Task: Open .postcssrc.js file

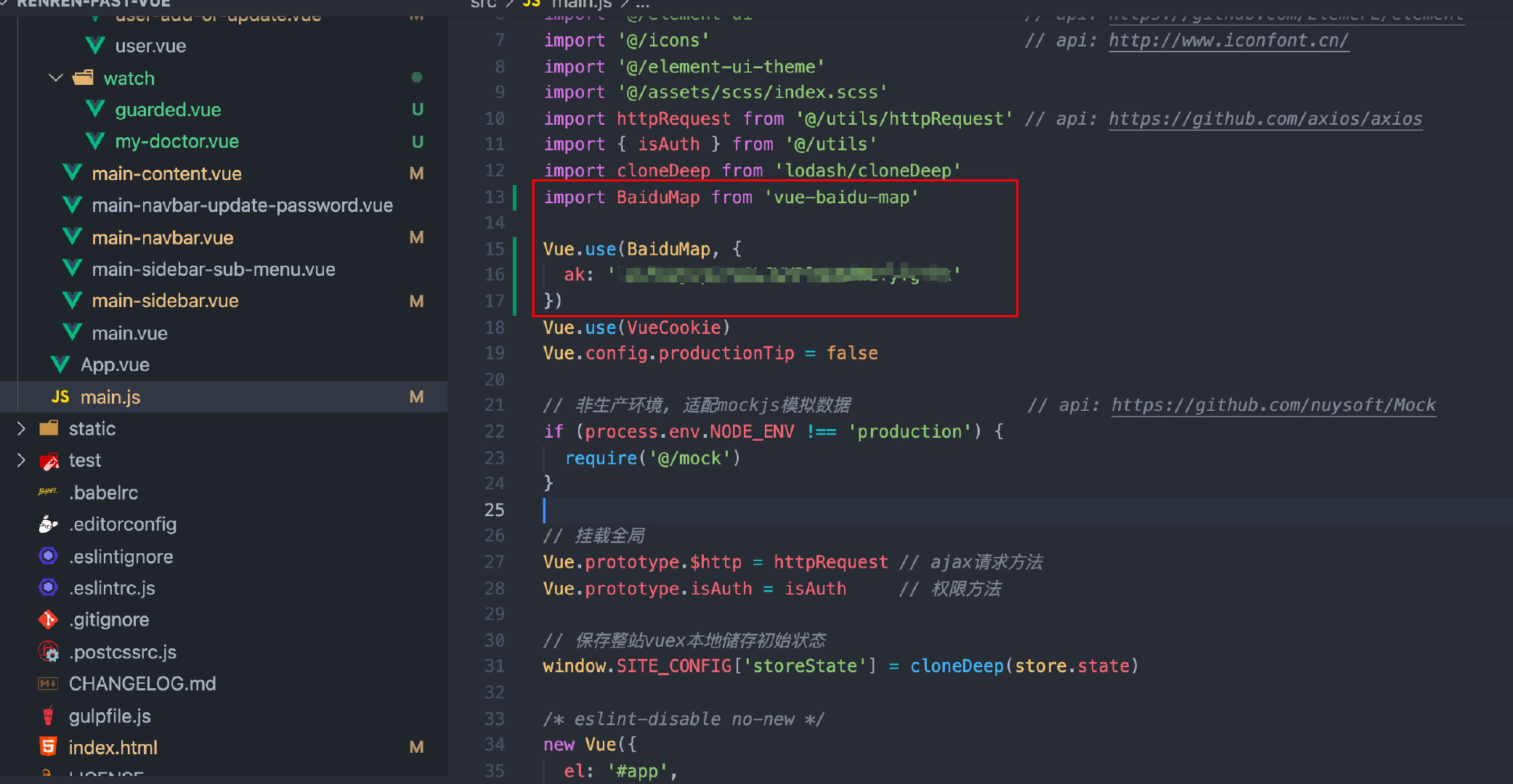Action: coord(122,652)
